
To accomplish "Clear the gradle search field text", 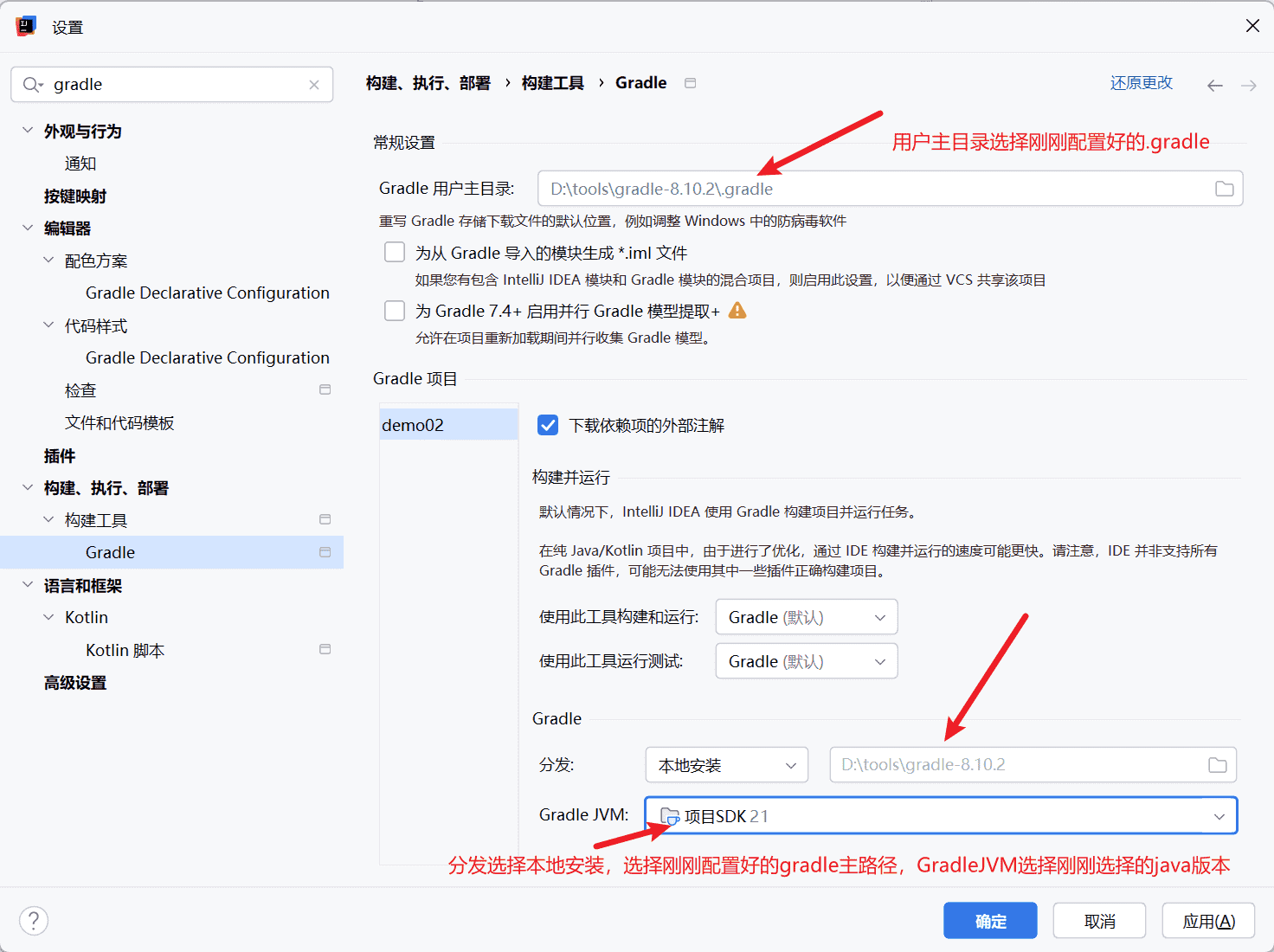I will click(x=314, y=85).
